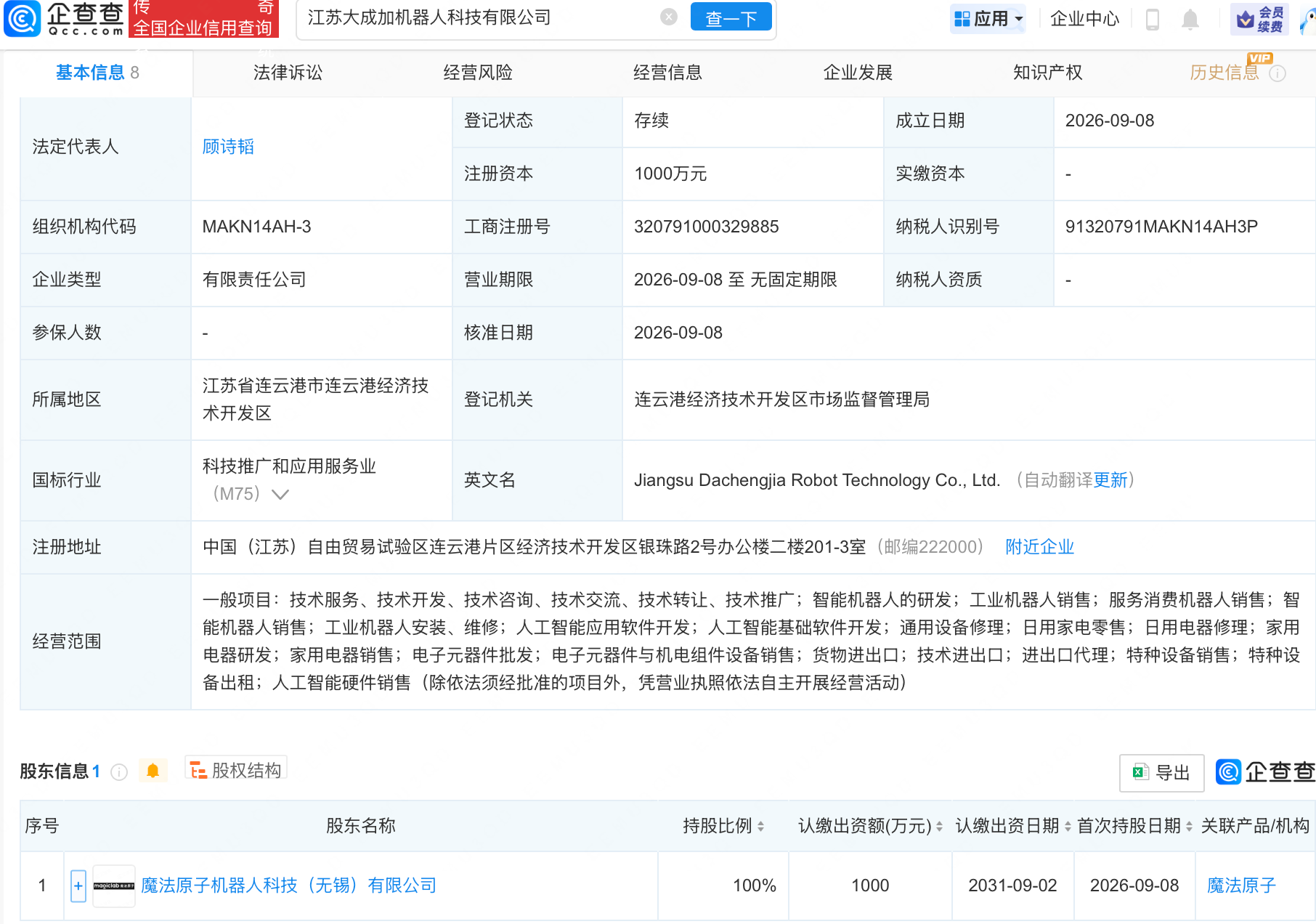Select the taxpayer ID 91320791MAKN14AH3P
Screen dimensions: 1316x924
tap(1161, 227)
